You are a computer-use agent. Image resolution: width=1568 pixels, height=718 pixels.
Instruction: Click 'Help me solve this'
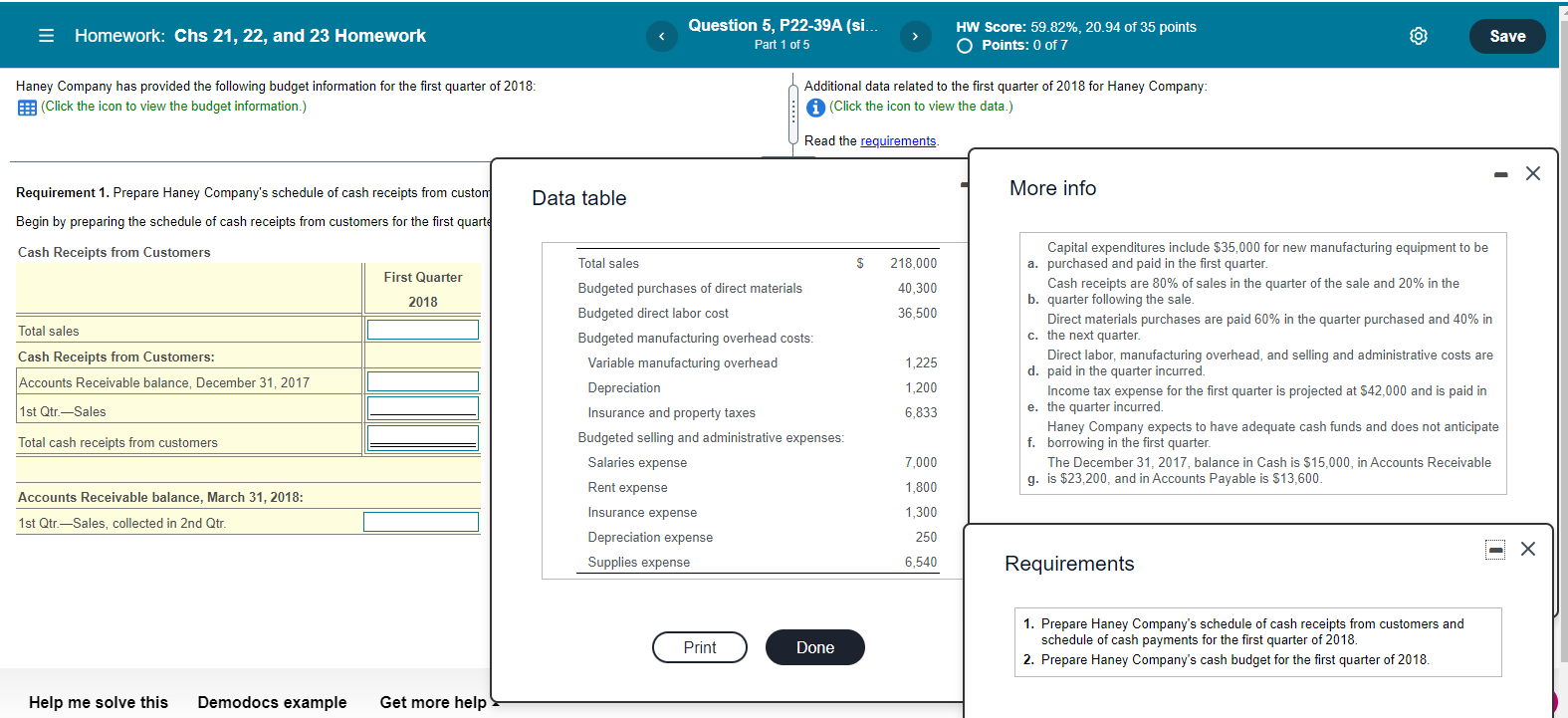click(x=99, y=702)
